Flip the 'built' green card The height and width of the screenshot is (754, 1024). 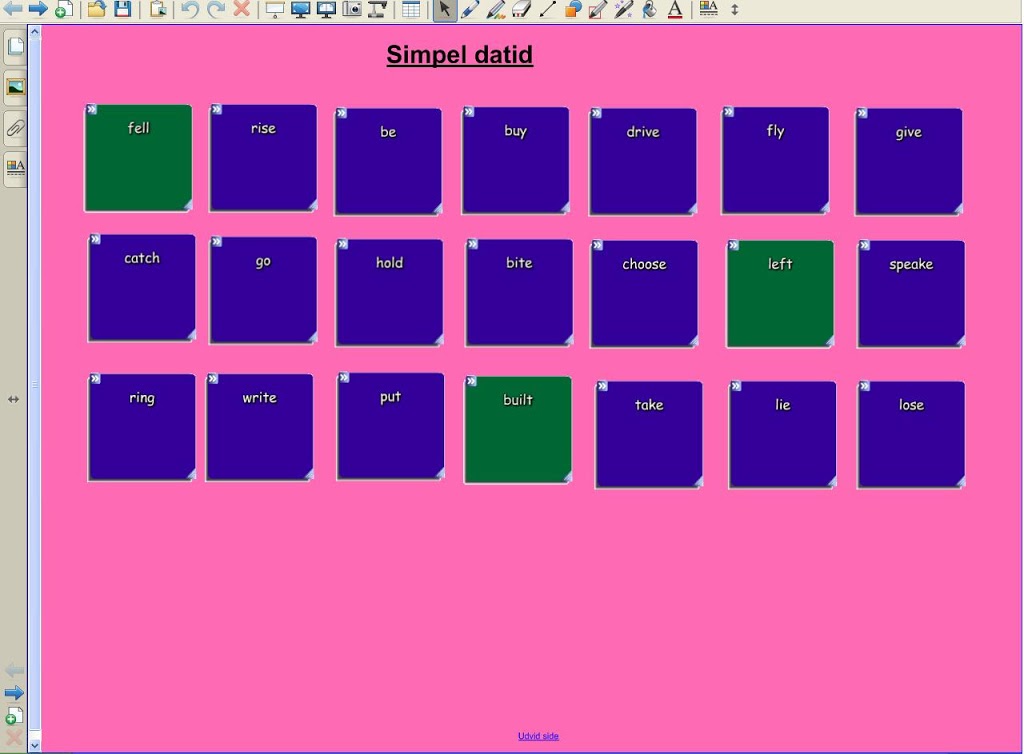click(x=518, y=430)
